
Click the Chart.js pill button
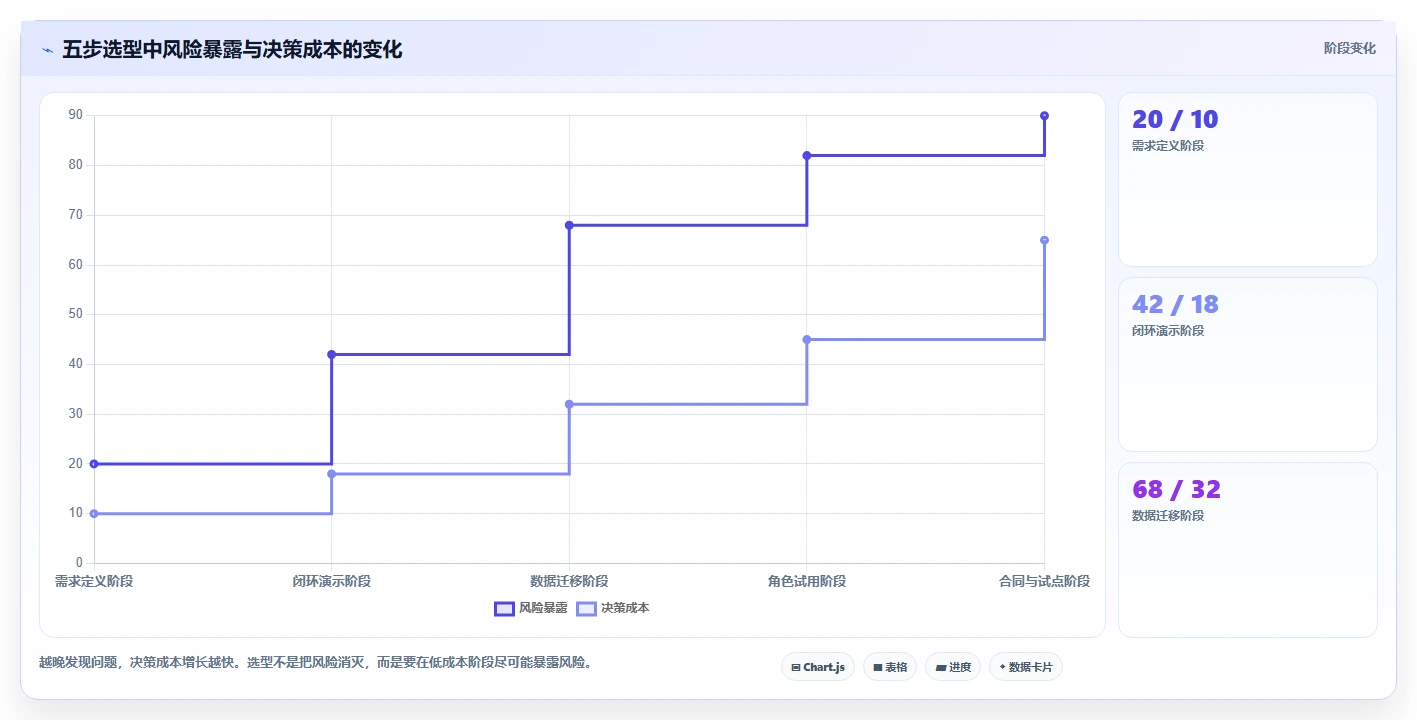818,667
